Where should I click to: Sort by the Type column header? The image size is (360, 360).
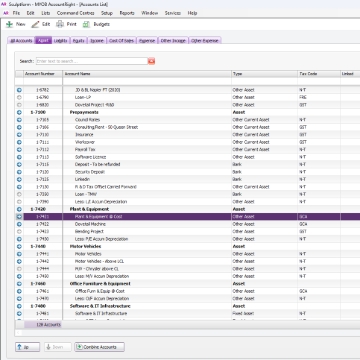pyautogui.click(x=264, y=74)
